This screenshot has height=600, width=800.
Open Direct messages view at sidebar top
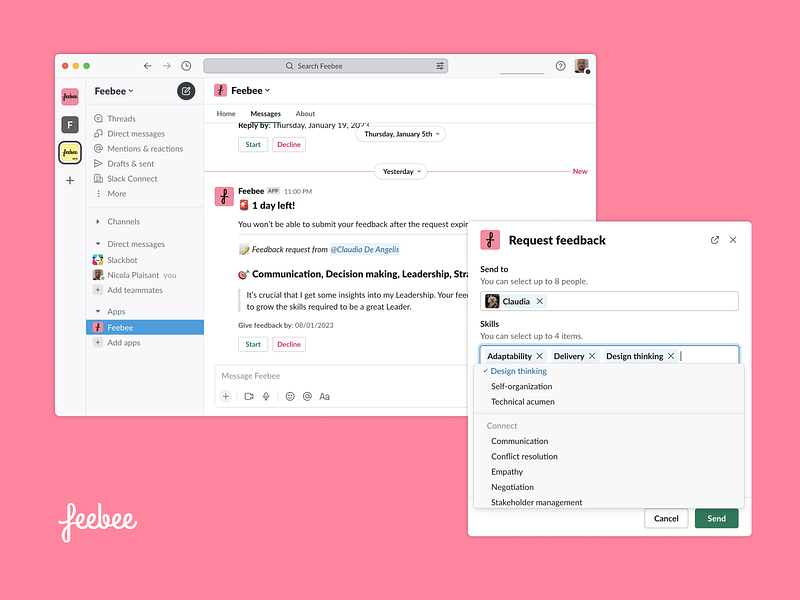136,134
